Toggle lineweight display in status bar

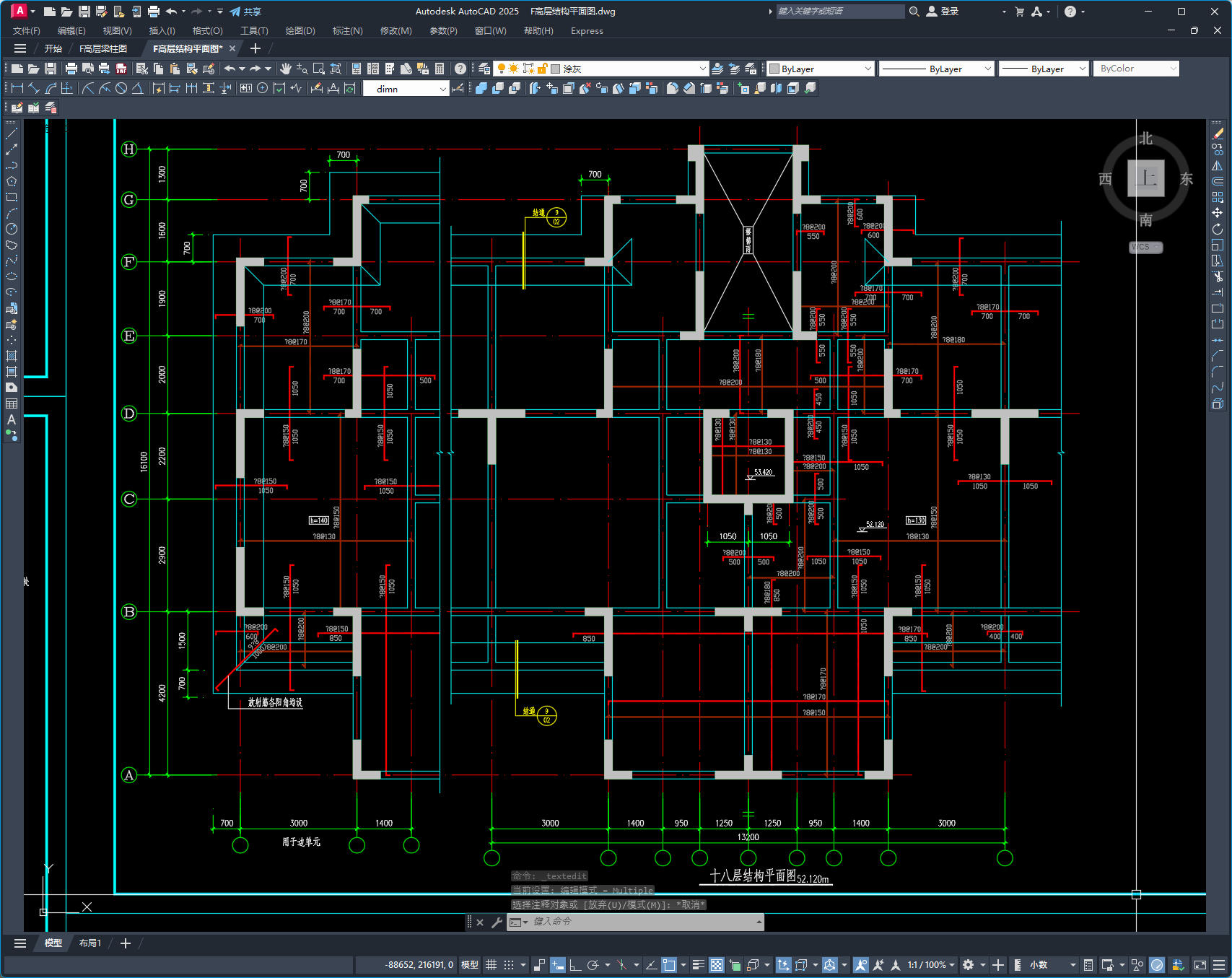(x=698, y=965)
